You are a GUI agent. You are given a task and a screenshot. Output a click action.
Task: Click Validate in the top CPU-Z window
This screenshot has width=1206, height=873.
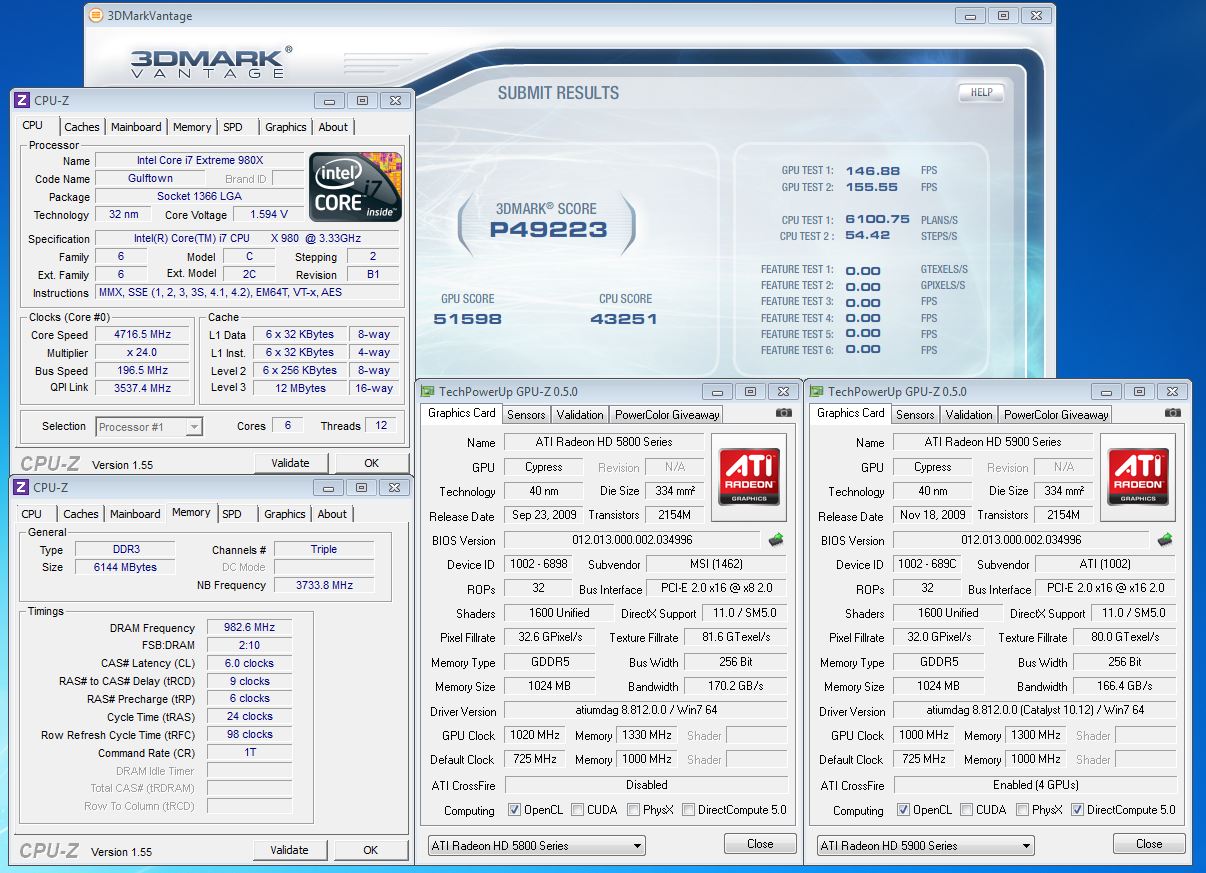290,463
